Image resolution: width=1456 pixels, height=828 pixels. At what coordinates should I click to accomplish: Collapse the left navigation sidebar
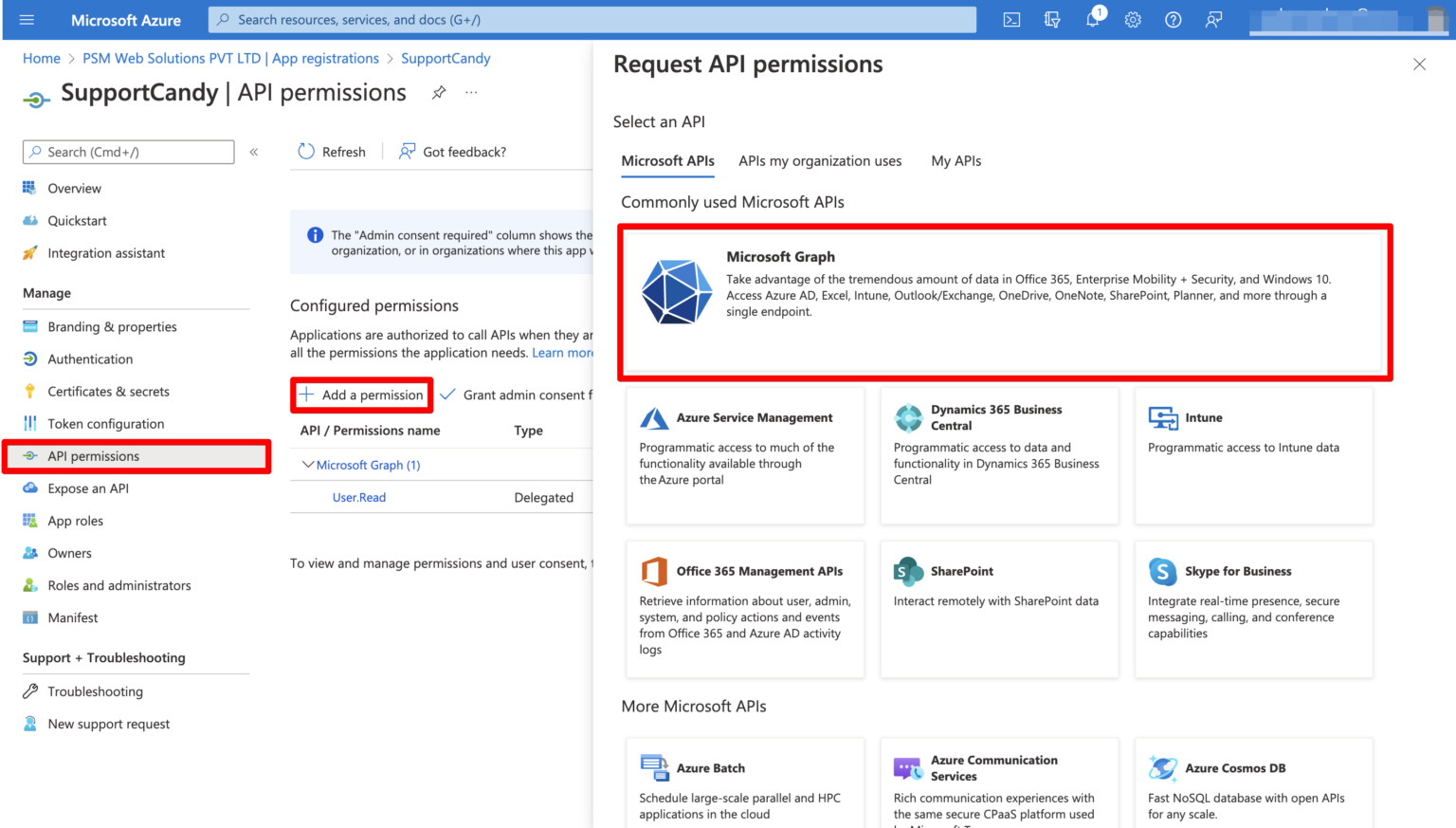click(x=254, y=152)
